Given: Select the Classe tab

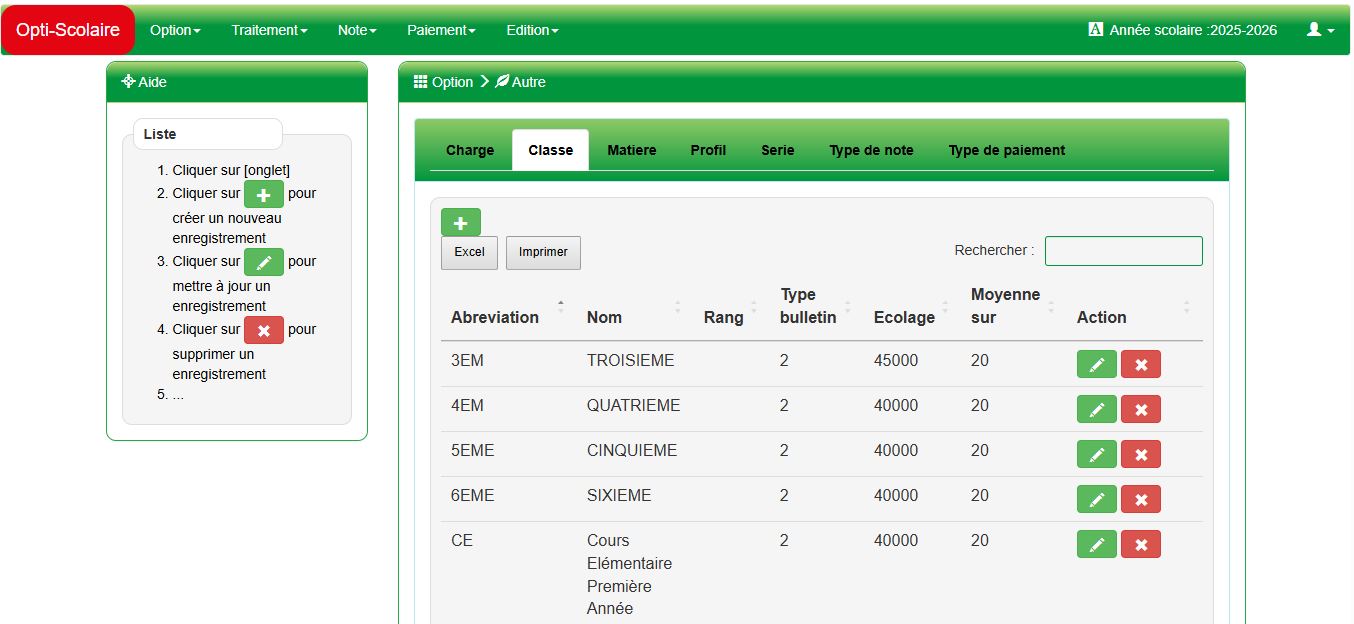Looking at the screenshot, I should pyautogui.click(x=551, y=150).
